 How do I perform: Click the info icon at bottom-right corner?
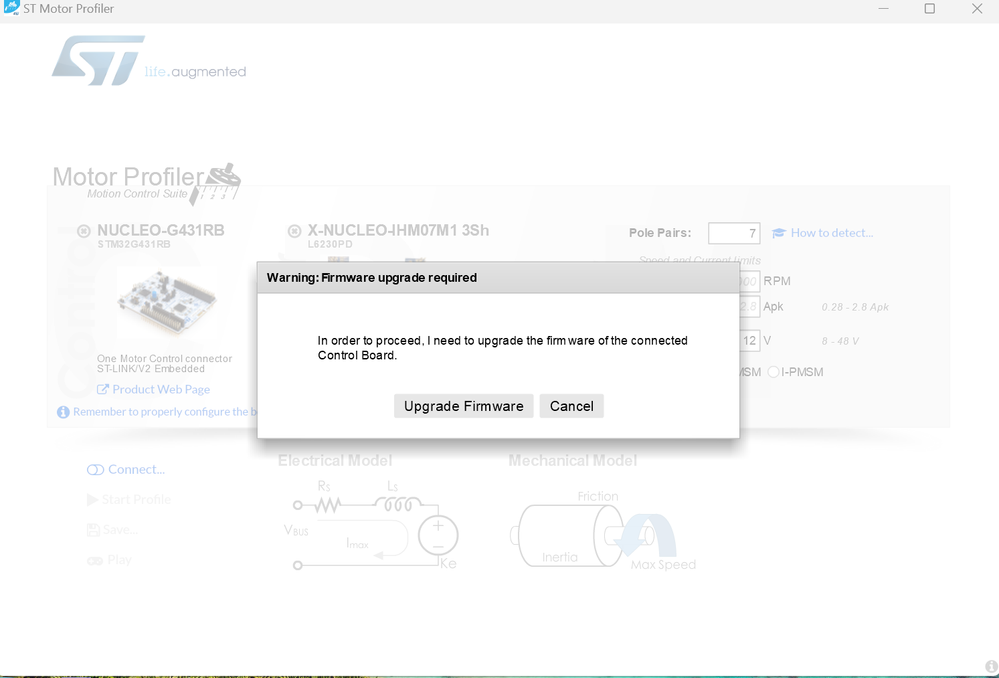(x=991, y=667)
